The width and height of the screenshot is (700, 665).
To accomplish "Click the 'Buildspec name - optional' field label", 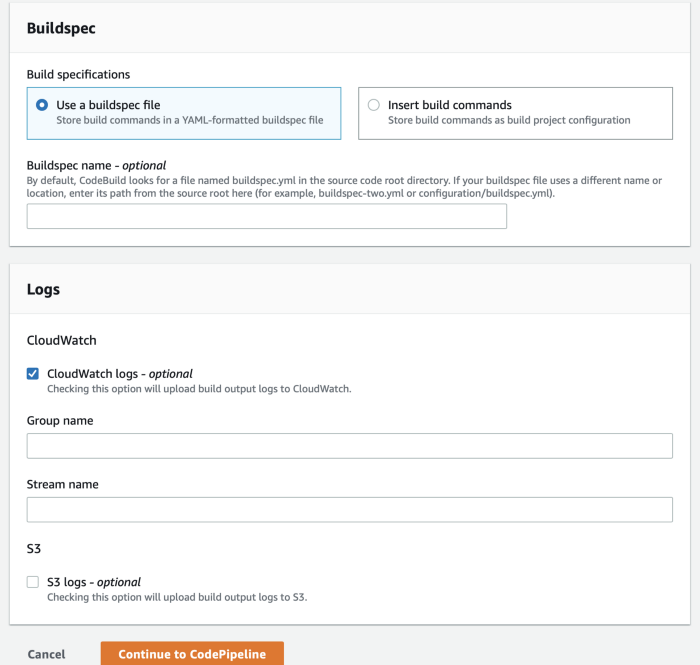I will coord(96,166).
